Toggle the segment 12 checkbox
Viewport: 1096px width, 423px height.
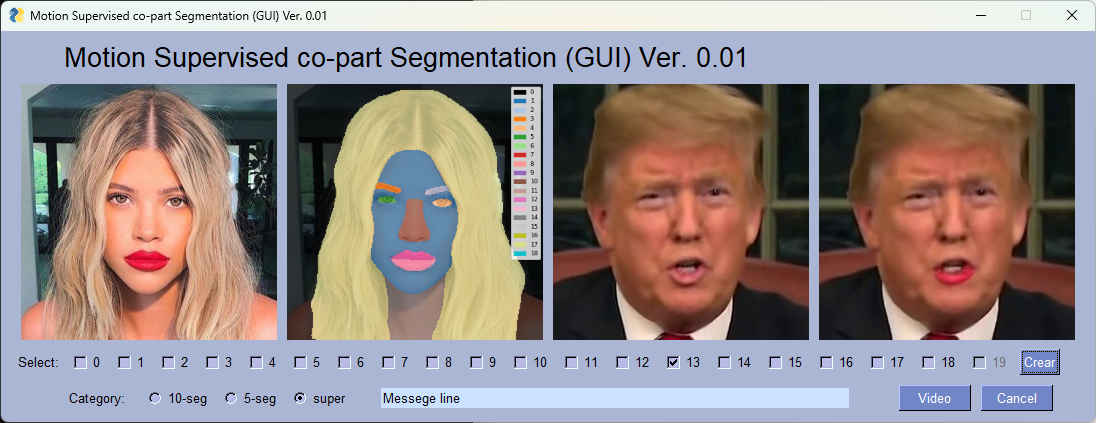(623, 362)
